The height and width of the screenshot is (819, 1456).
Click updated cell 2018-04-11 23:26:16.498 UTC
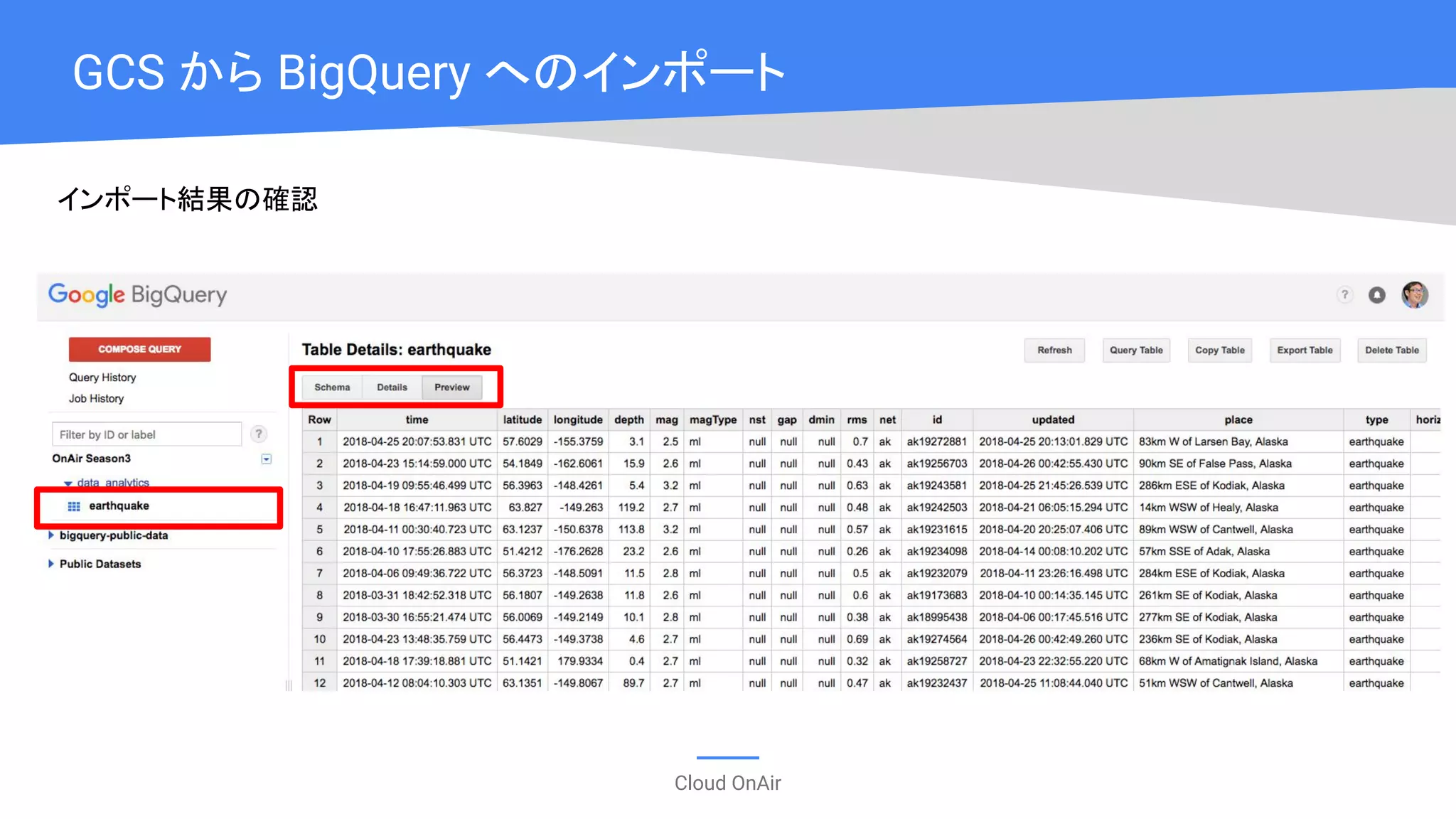coord(1054,574)
